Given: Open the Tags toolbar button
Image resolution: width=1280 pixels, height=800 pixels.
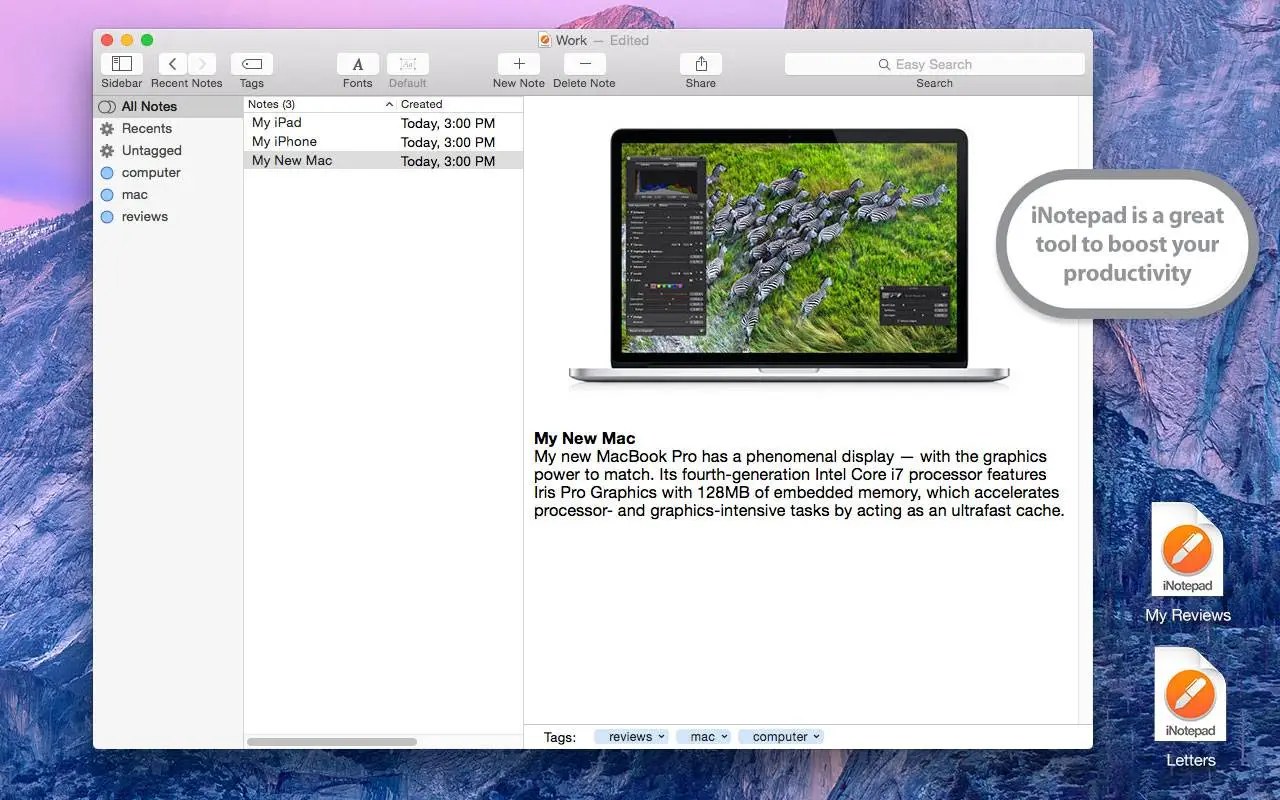Looking at the screenshot, I should point(252,64).
